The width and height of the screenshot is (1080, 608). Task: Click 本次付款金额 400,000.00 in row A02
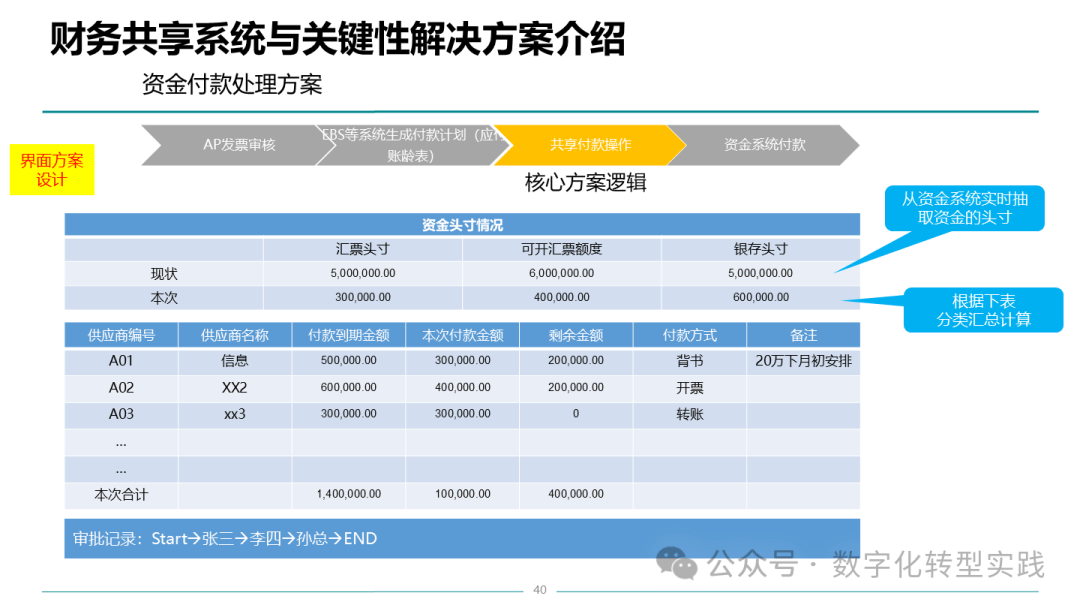tap(462, 388)
